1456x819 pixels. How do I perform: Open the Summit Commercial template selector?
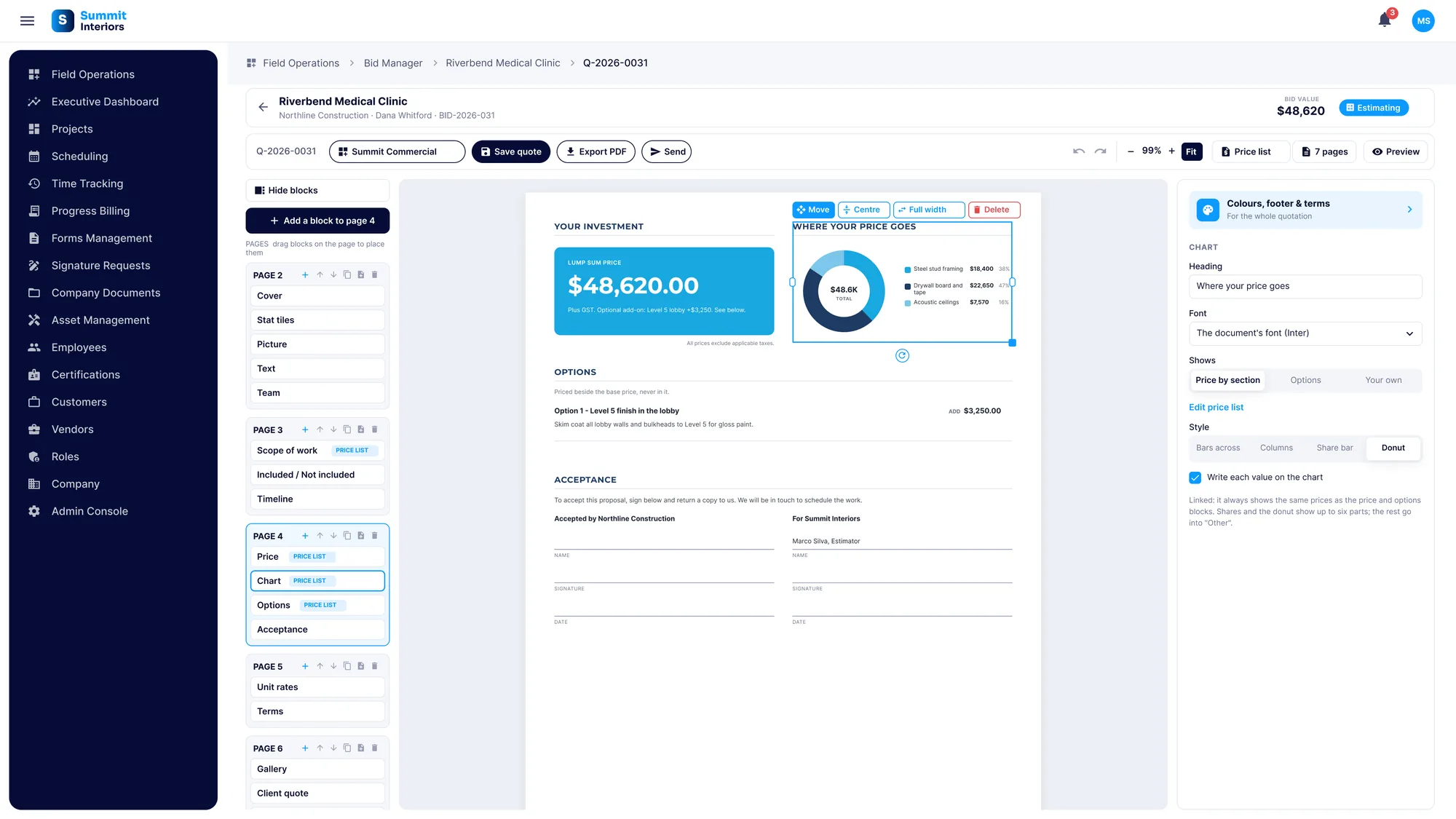pos(397,151)
